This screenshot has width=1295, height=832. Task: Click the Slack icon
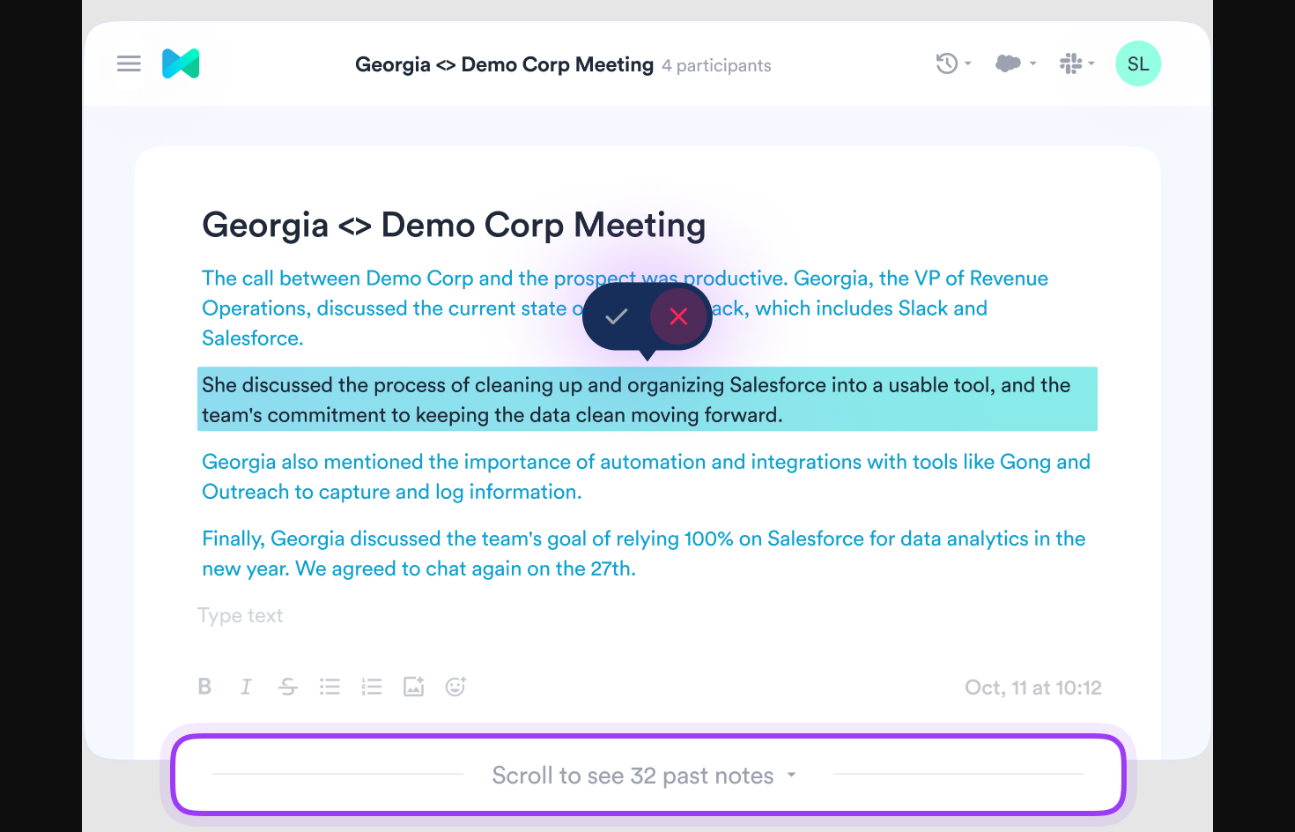pos(1070,64)
